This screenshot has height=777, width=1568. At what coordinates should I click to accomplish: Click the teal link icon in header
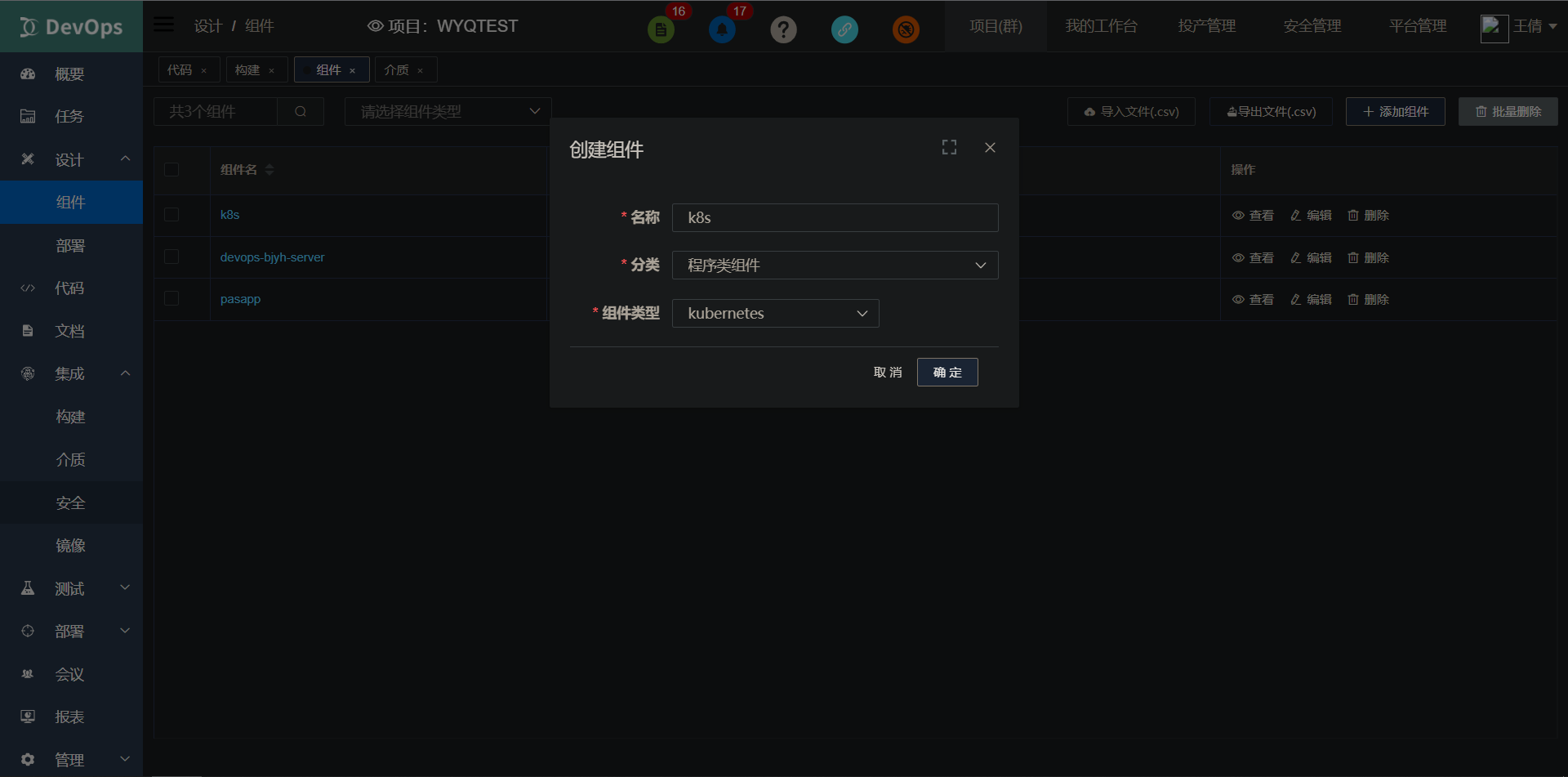844,30
